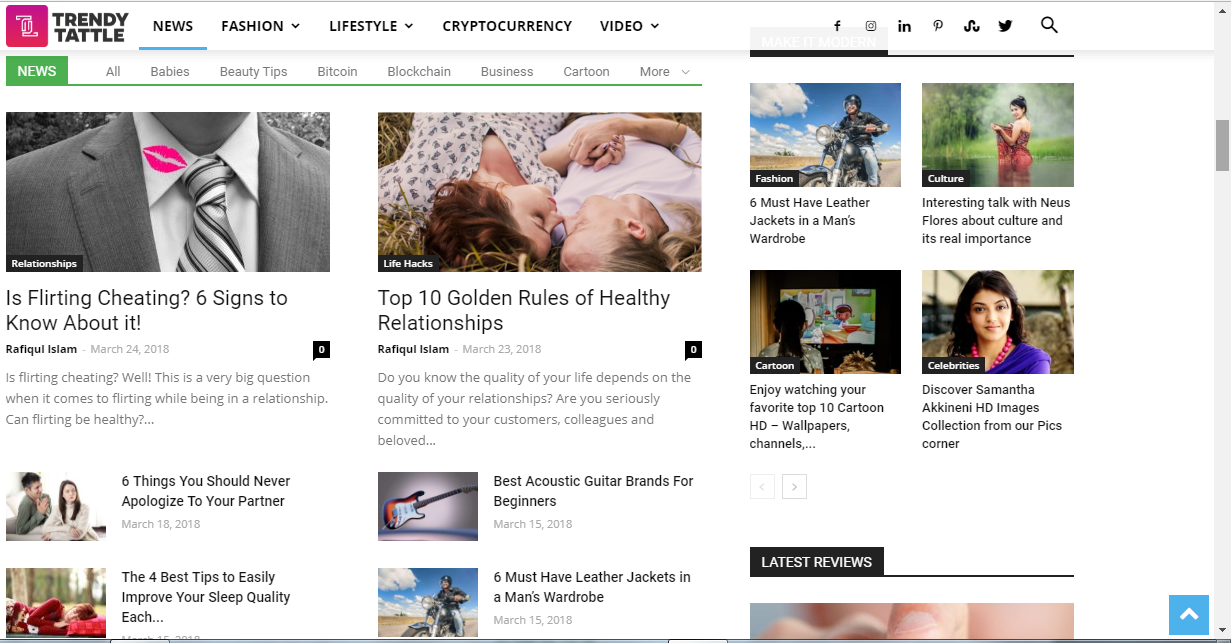Click the Trendy Tattle logo
This screenshot has width=1231, height=643.
point(68,26)
